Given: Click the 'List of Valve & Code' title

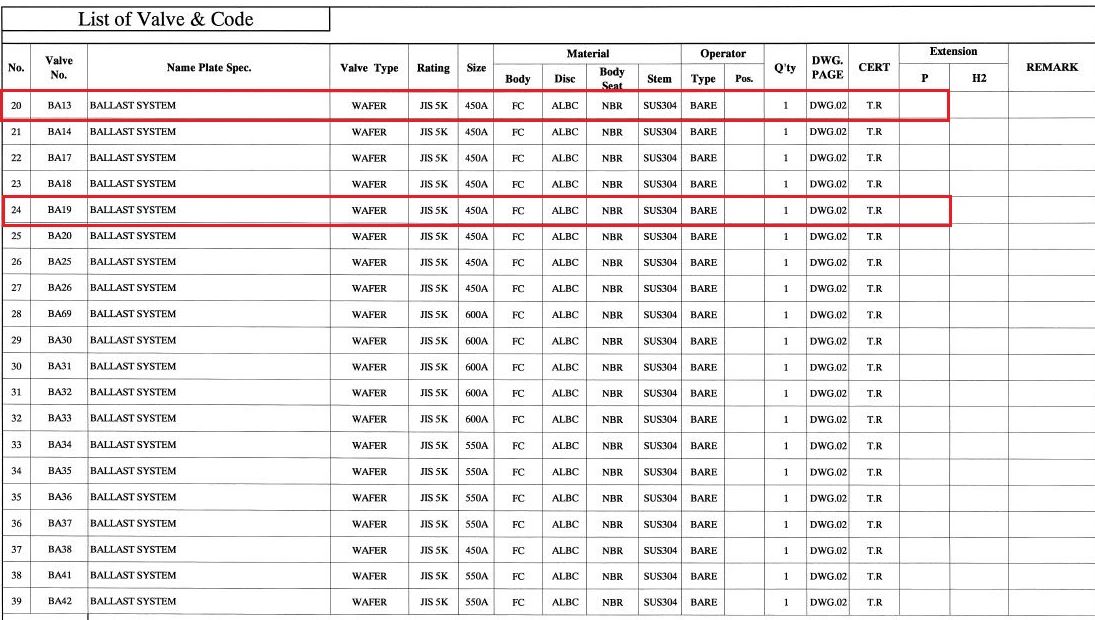Looking at the screenshot, I should [165, 19].
